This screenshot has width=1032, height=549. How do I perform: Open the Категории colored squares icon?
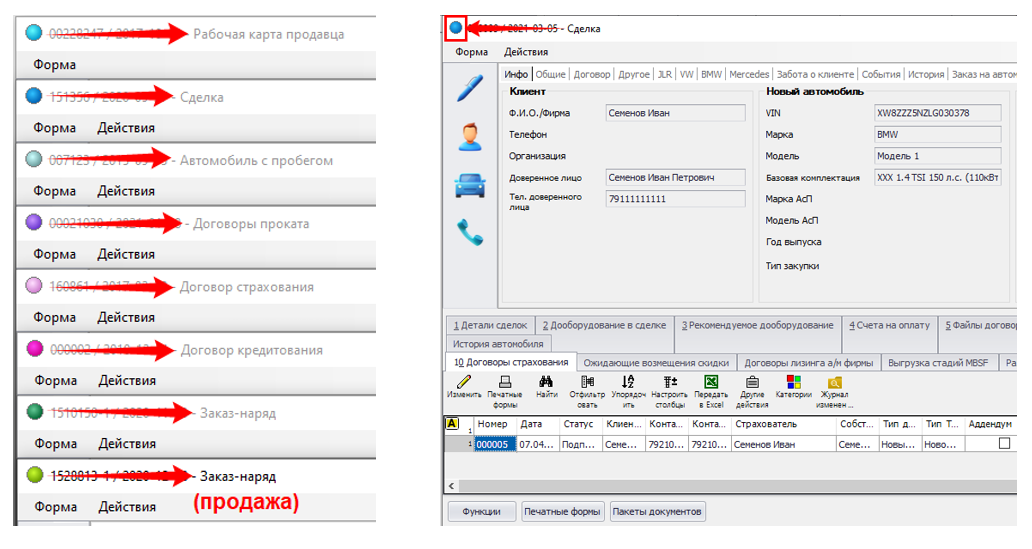point(793,383)
